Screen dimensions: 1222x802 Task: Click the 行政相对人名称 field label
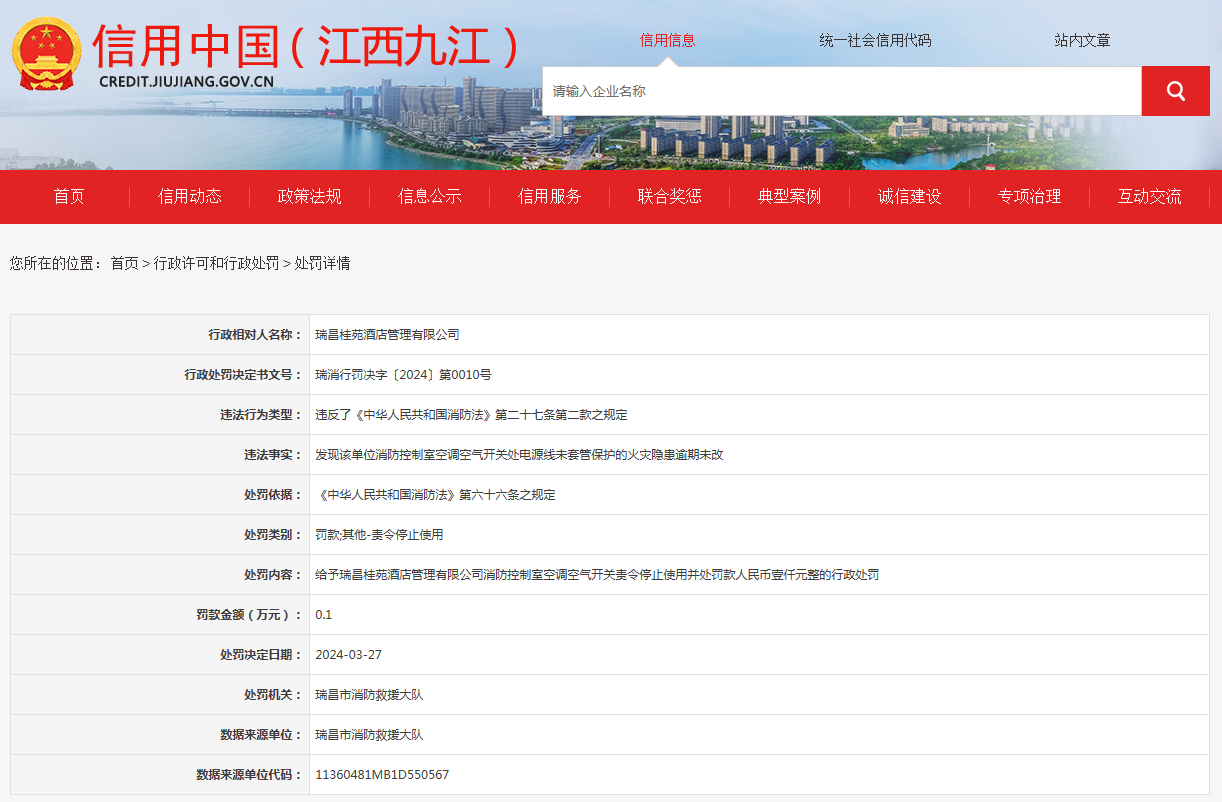coord(255,335)
